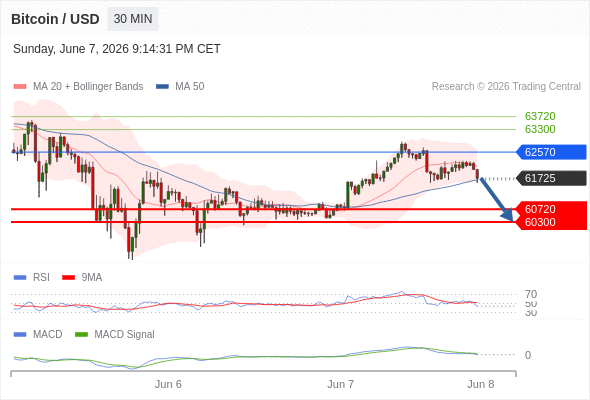This screenshot has width=590, height=400.
Task: Click the red 9MA legend swatch
Action: coord(68,278)
